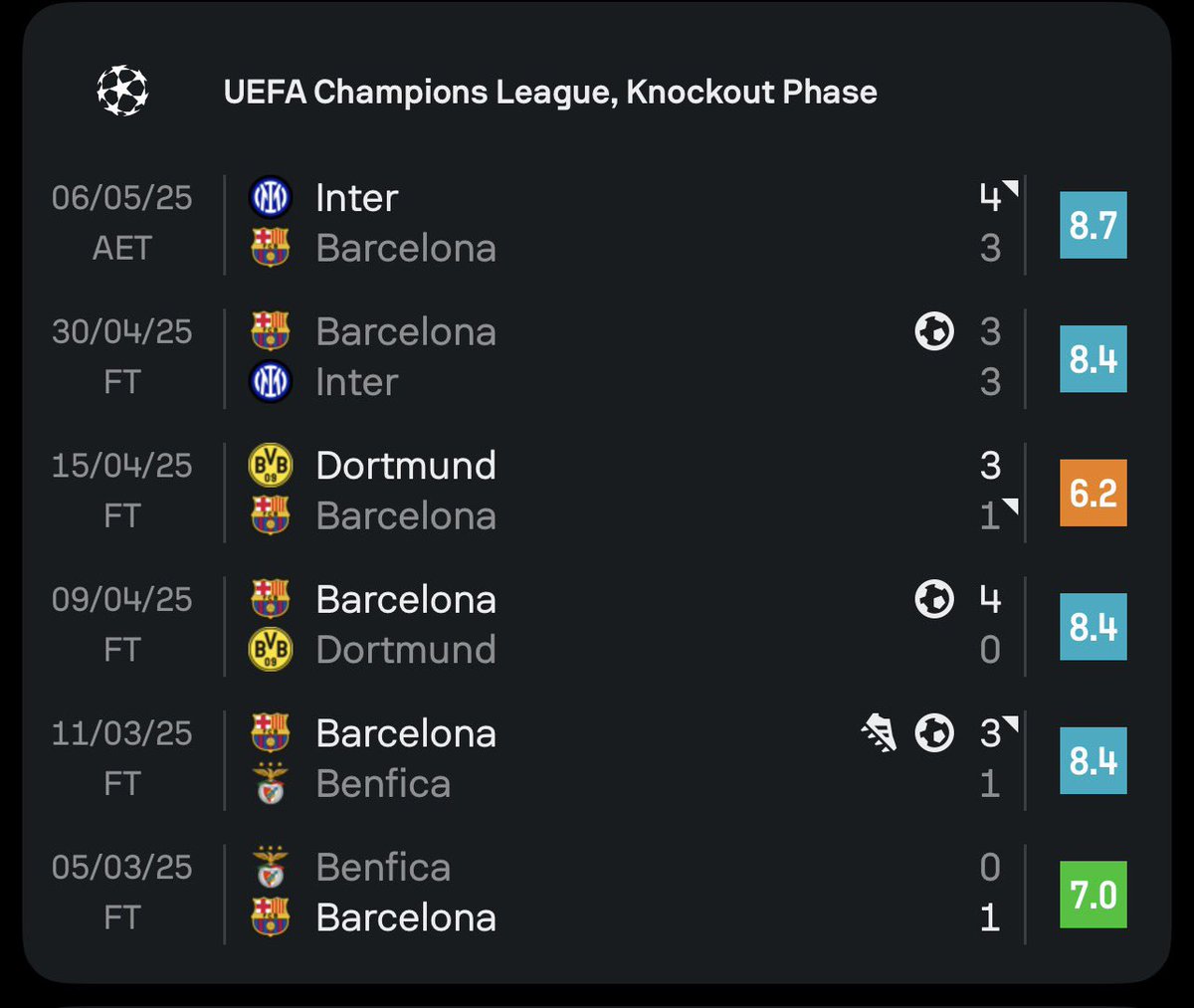Select the Dortmund team name on 15/04/25
The image size is (1194, 1008).
click(x=406, y=466)
